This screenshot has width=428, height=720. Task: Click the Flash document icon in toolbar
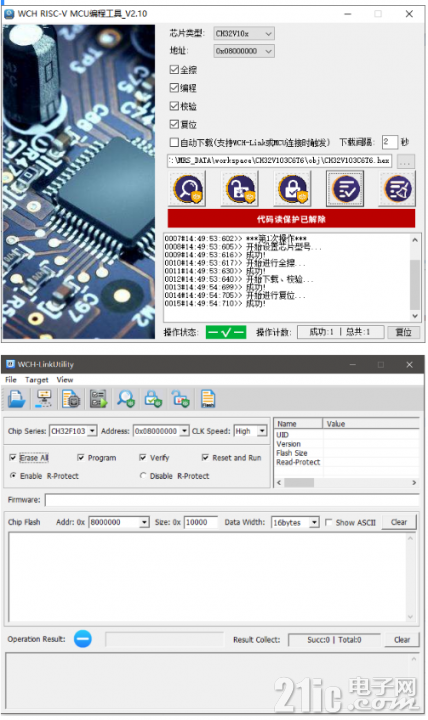[x=208, y=399]
